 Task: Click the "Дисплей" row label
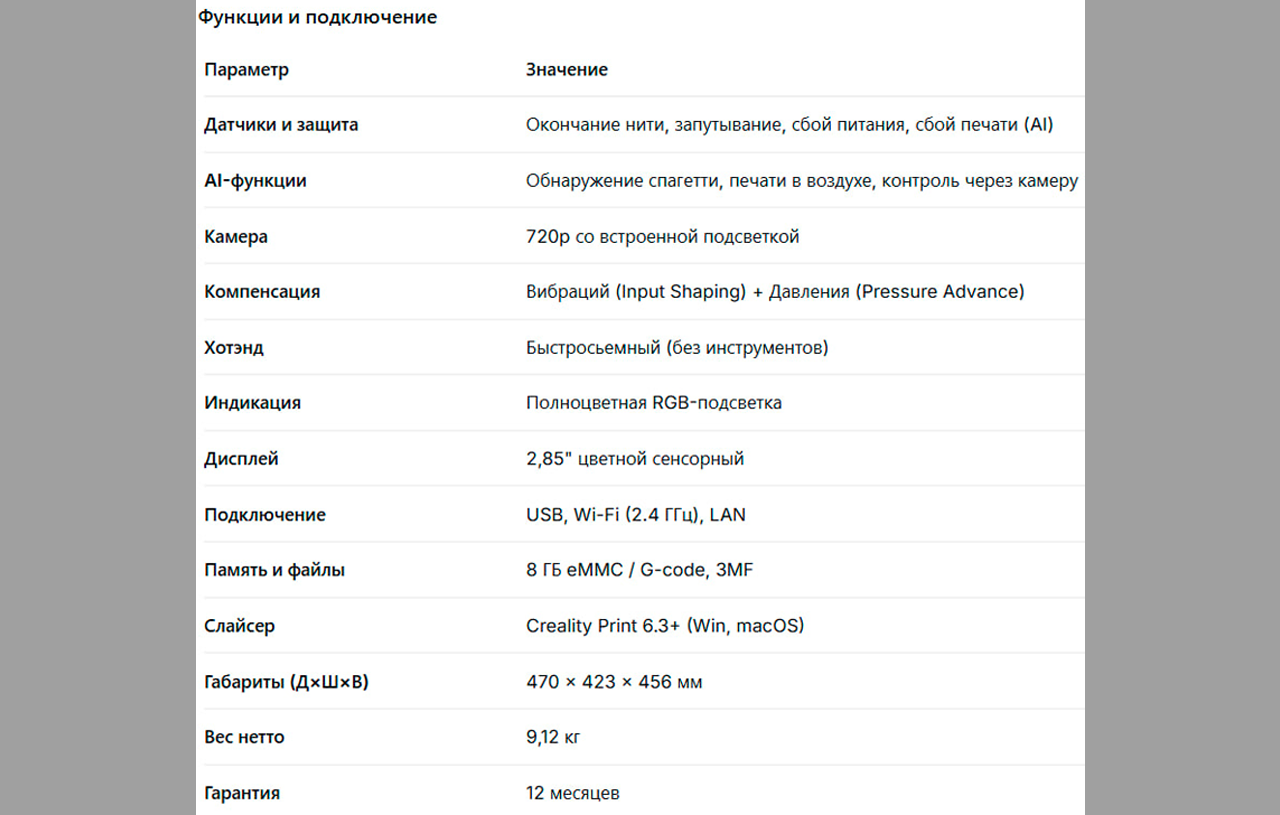click(x=241, y=459)
